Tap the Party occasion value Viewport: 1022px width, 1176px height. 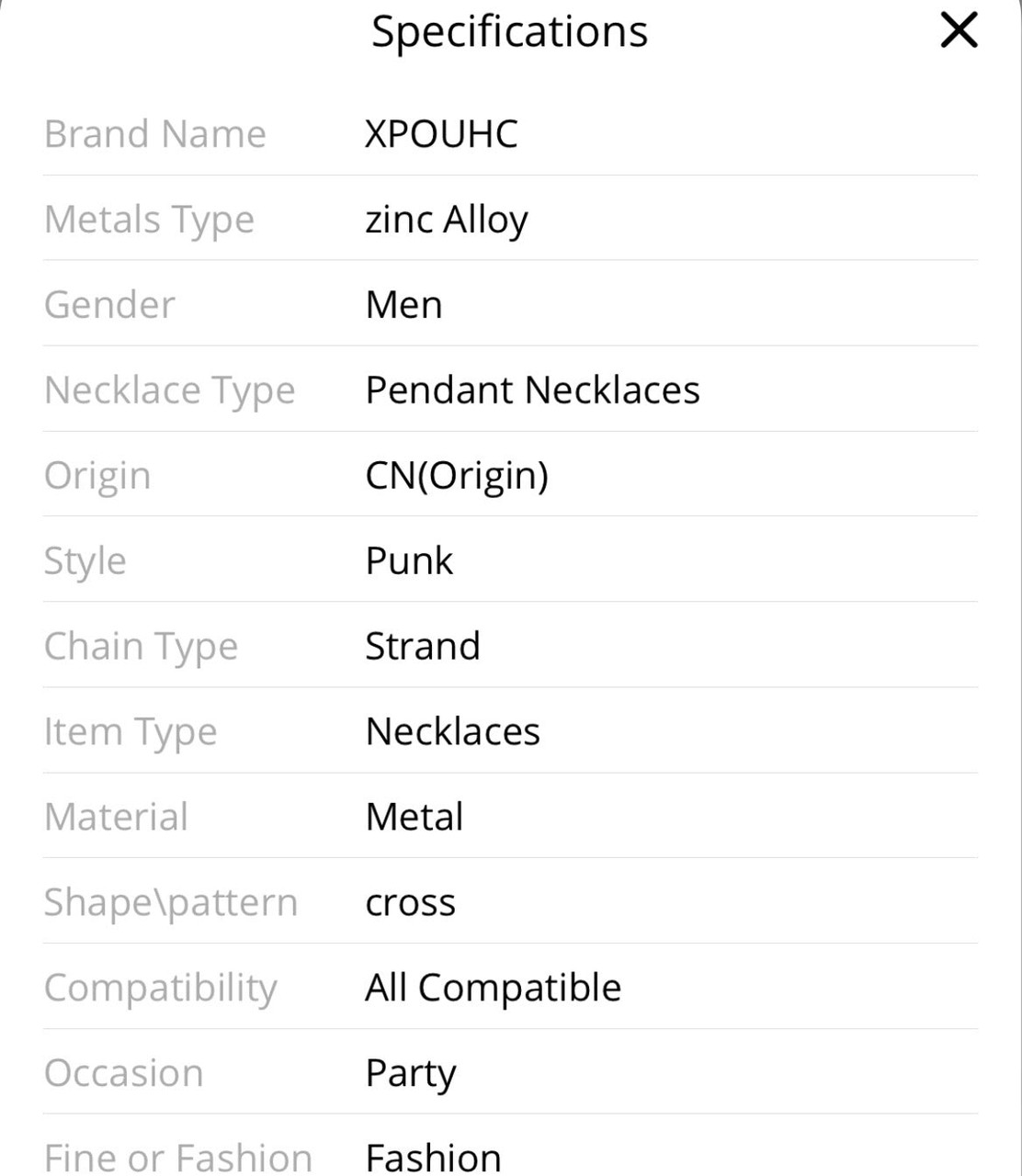(411, 1075)
